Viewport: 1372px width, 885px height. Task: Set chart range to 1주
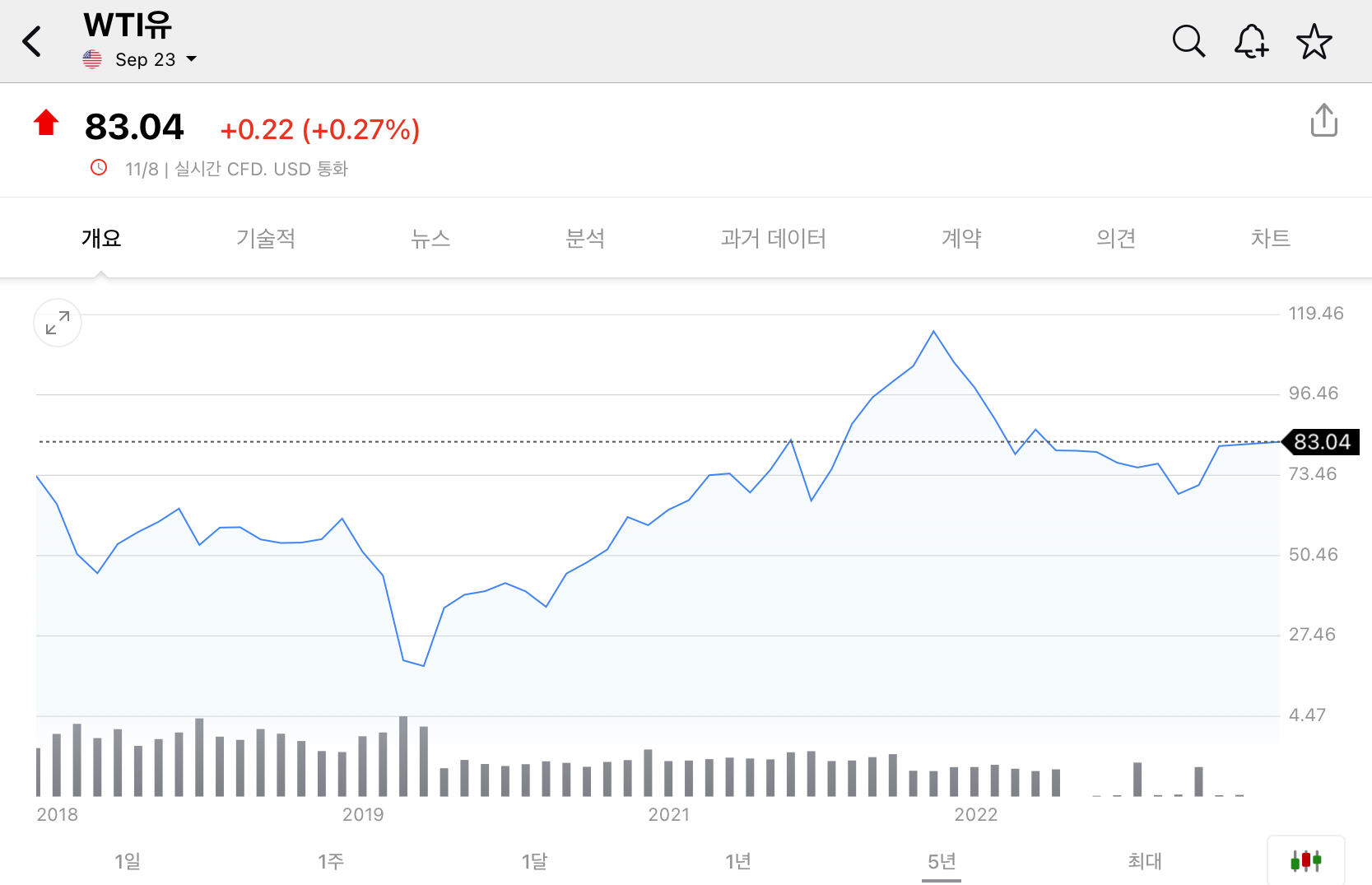click(331, 861)
